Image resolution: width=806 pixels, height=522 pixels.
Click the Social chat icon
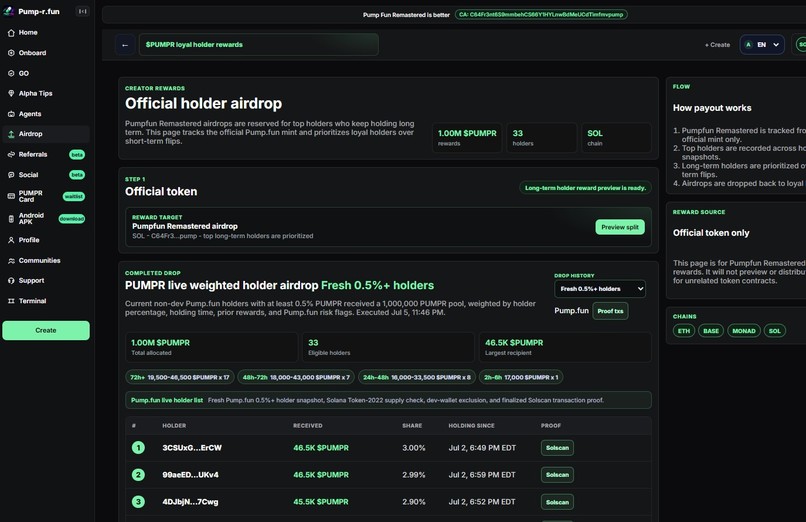click(11, 175)
